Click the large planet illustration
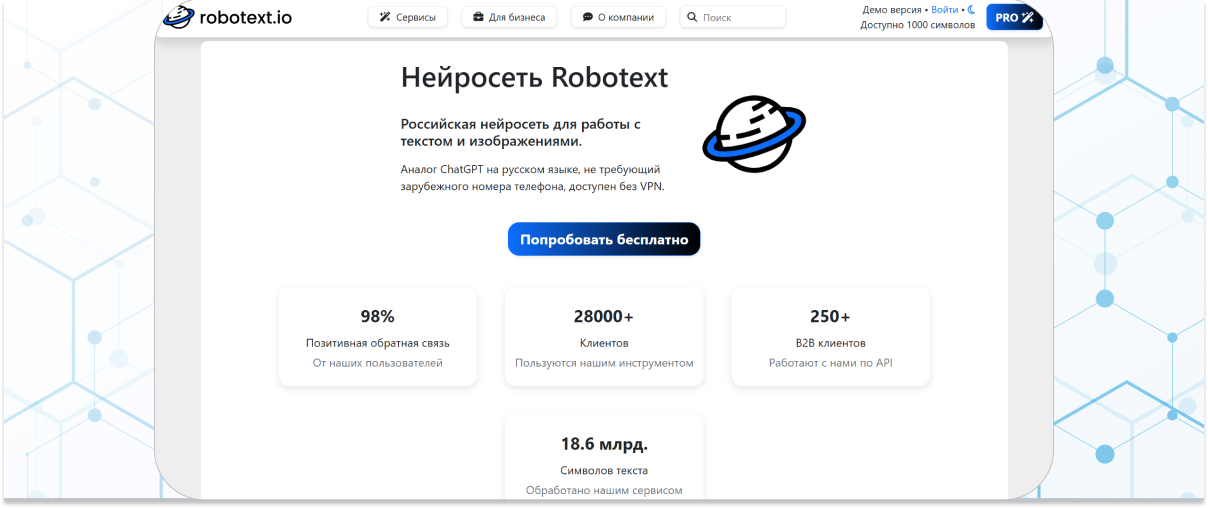1208x508 pixels. click(x=754, y=134)
